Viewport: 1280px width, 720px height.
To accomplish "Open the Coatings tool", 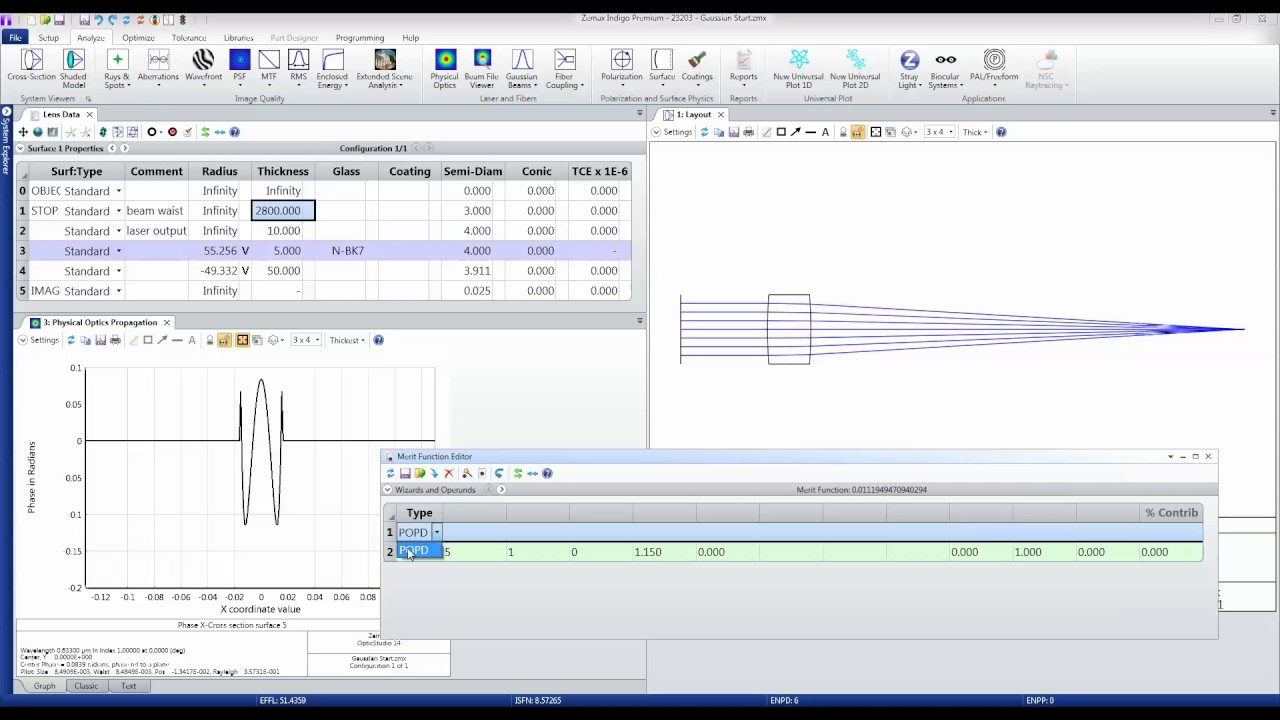I will point(697,66).
